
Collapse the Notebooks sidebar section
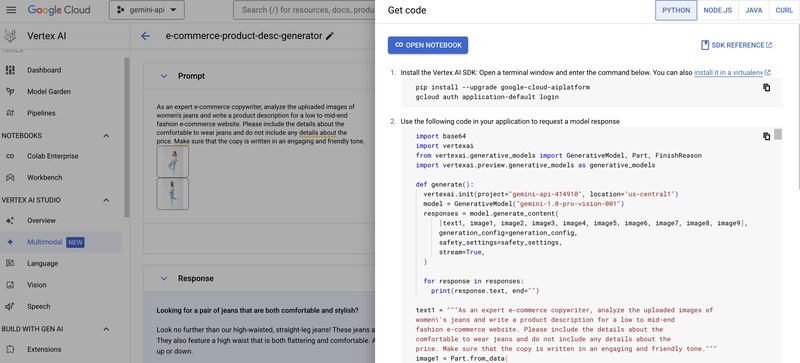(106, 136)
